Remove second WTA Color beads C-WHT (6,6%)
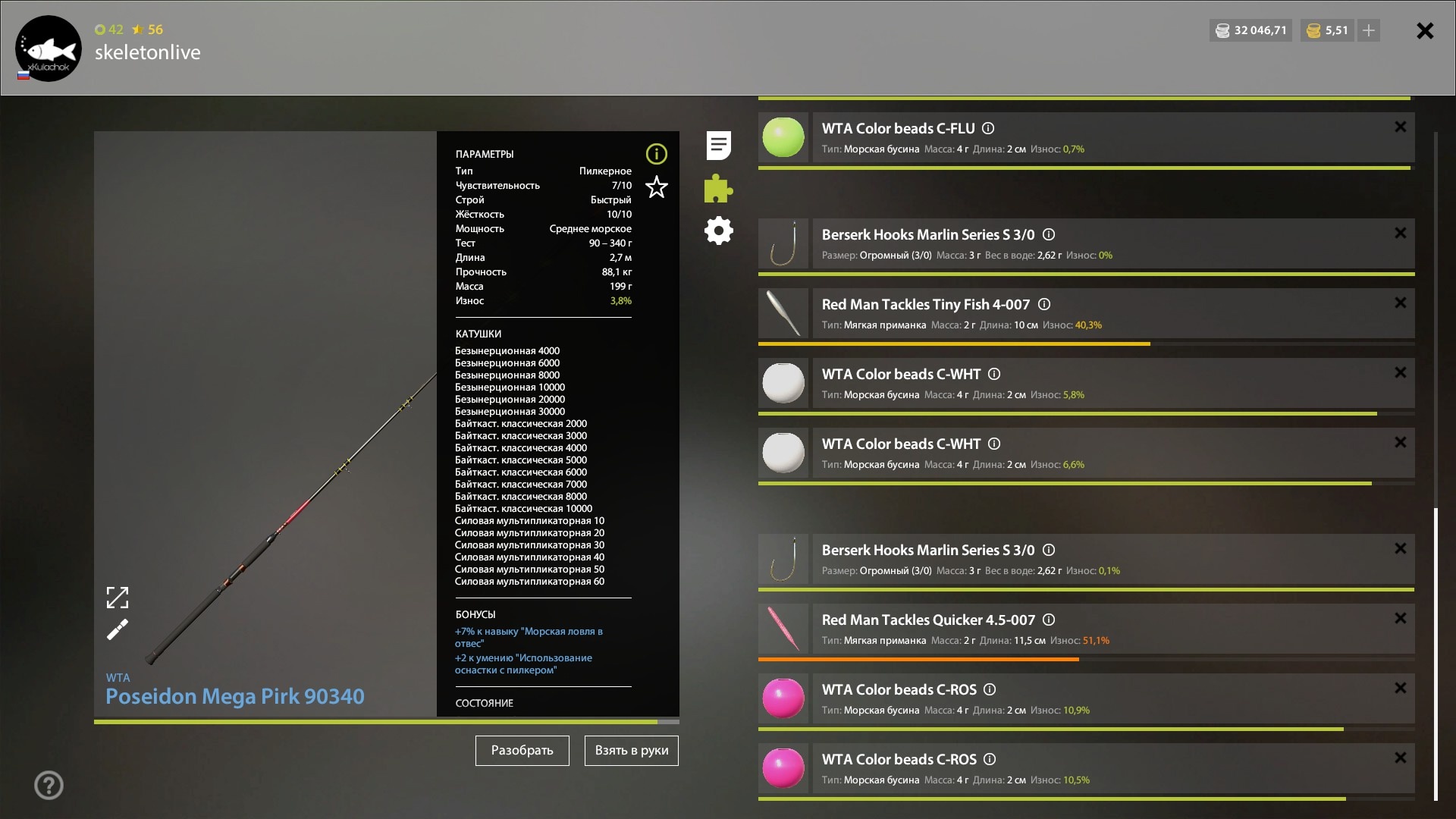1456x819 pixels. [x=1400, y=442]
